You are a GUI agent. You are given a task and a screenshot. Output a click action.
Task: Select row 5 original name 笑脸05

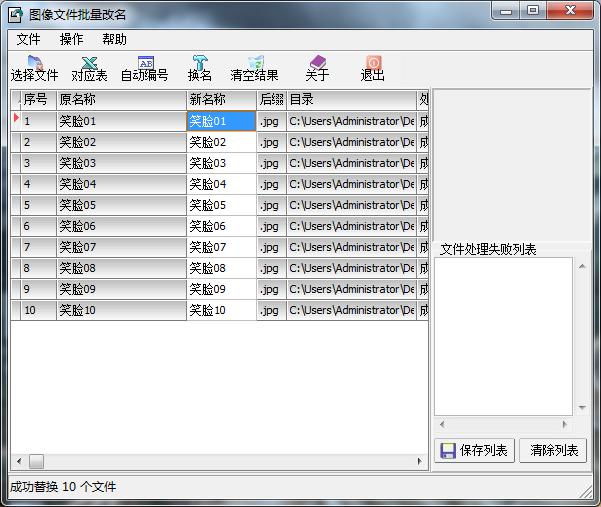point(121,205)
